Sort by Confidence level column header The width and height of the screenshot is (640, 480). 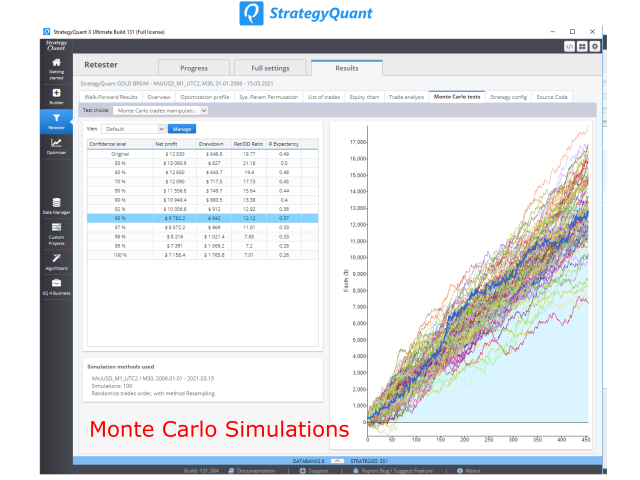click(x=120, y=144)
